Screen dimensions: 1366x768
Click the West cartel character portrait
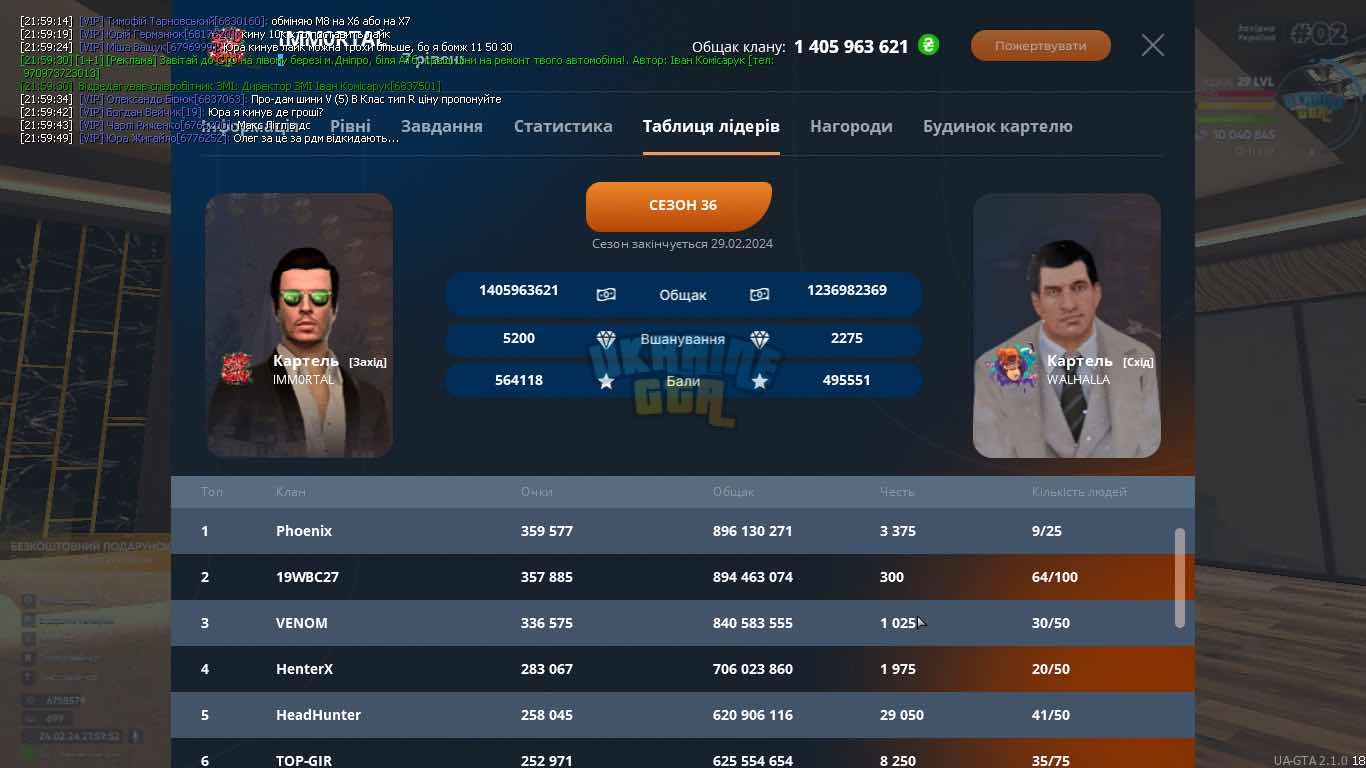pyautogui.click(x=300, y=325)
